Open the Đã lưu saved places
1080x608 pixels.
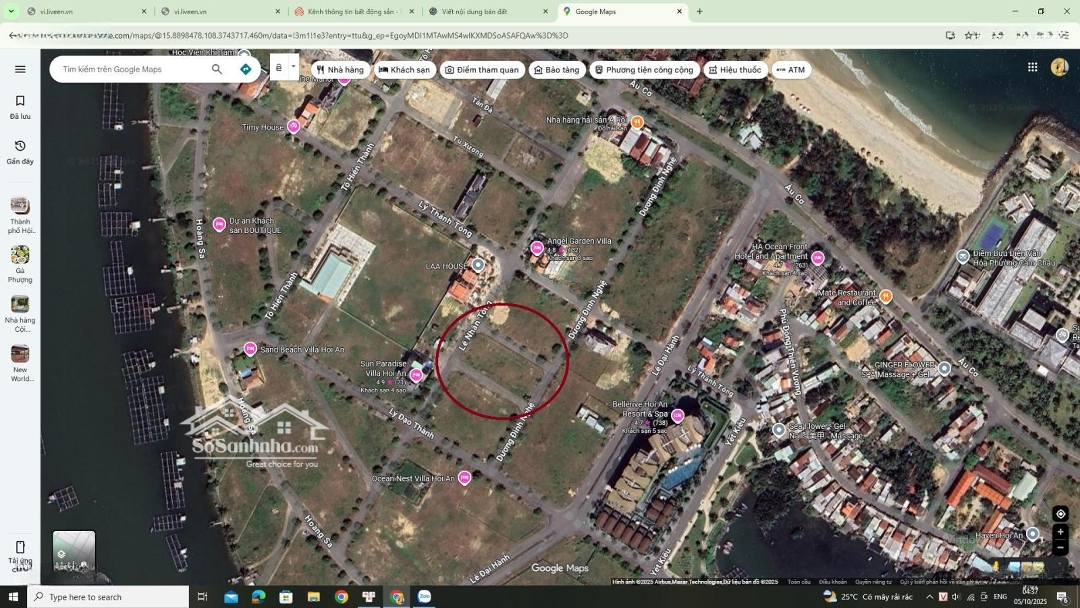(20, 107)
